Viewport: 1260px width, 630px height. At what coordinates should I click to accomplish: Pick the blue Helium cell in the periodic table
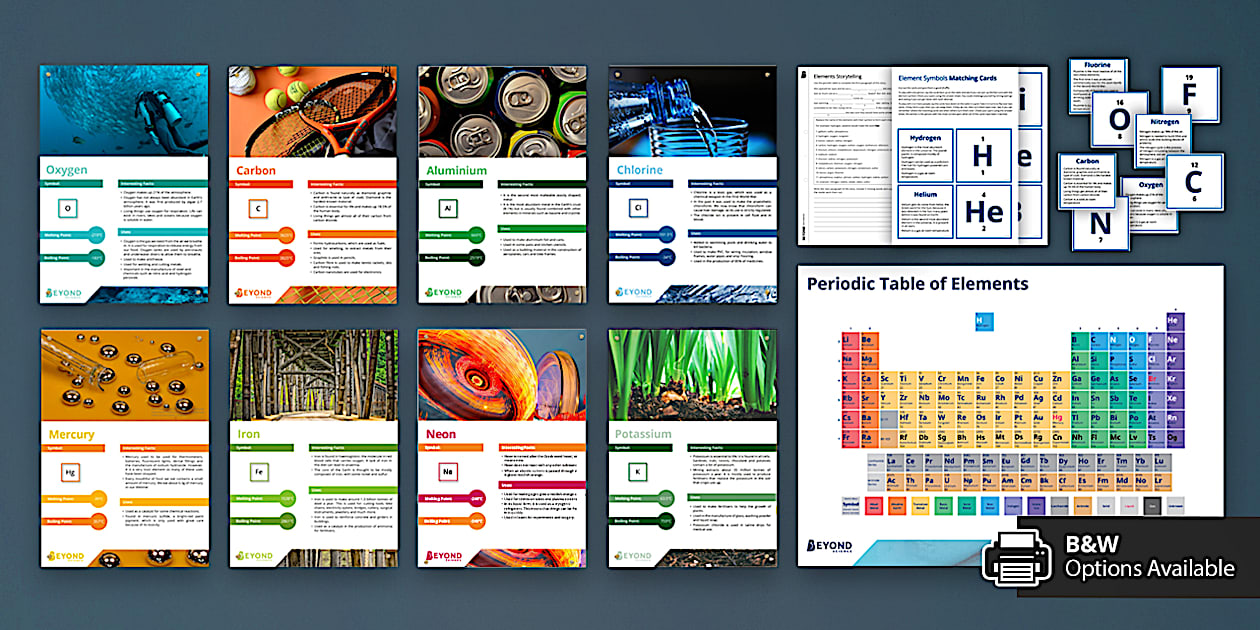point(1174,320)
